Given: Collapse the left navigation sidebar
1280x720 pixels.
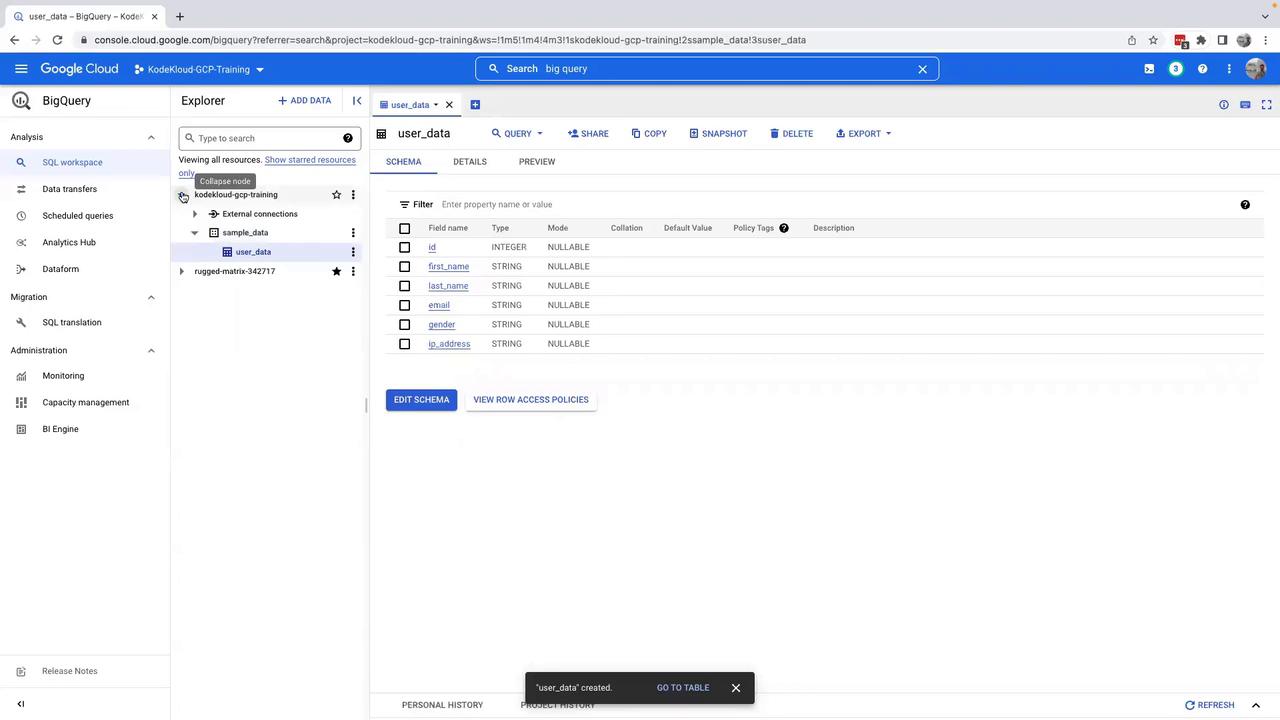Looking at the screenshot, I should click(21, 704).
